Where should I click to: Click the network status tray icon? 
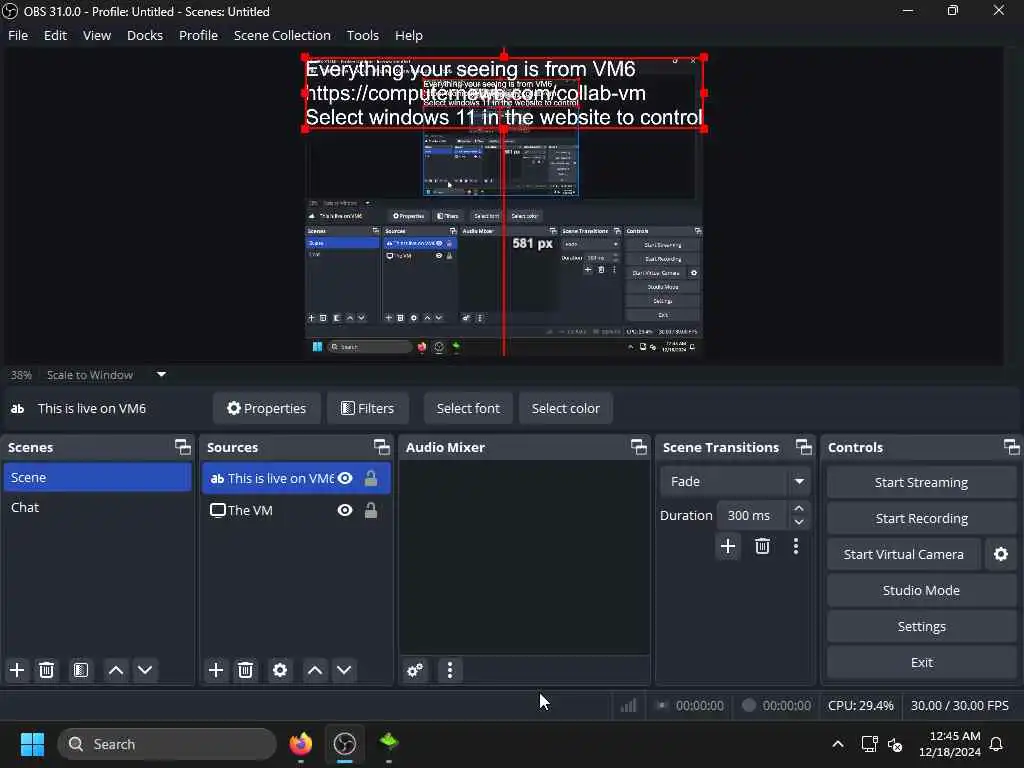coord(869,744)
